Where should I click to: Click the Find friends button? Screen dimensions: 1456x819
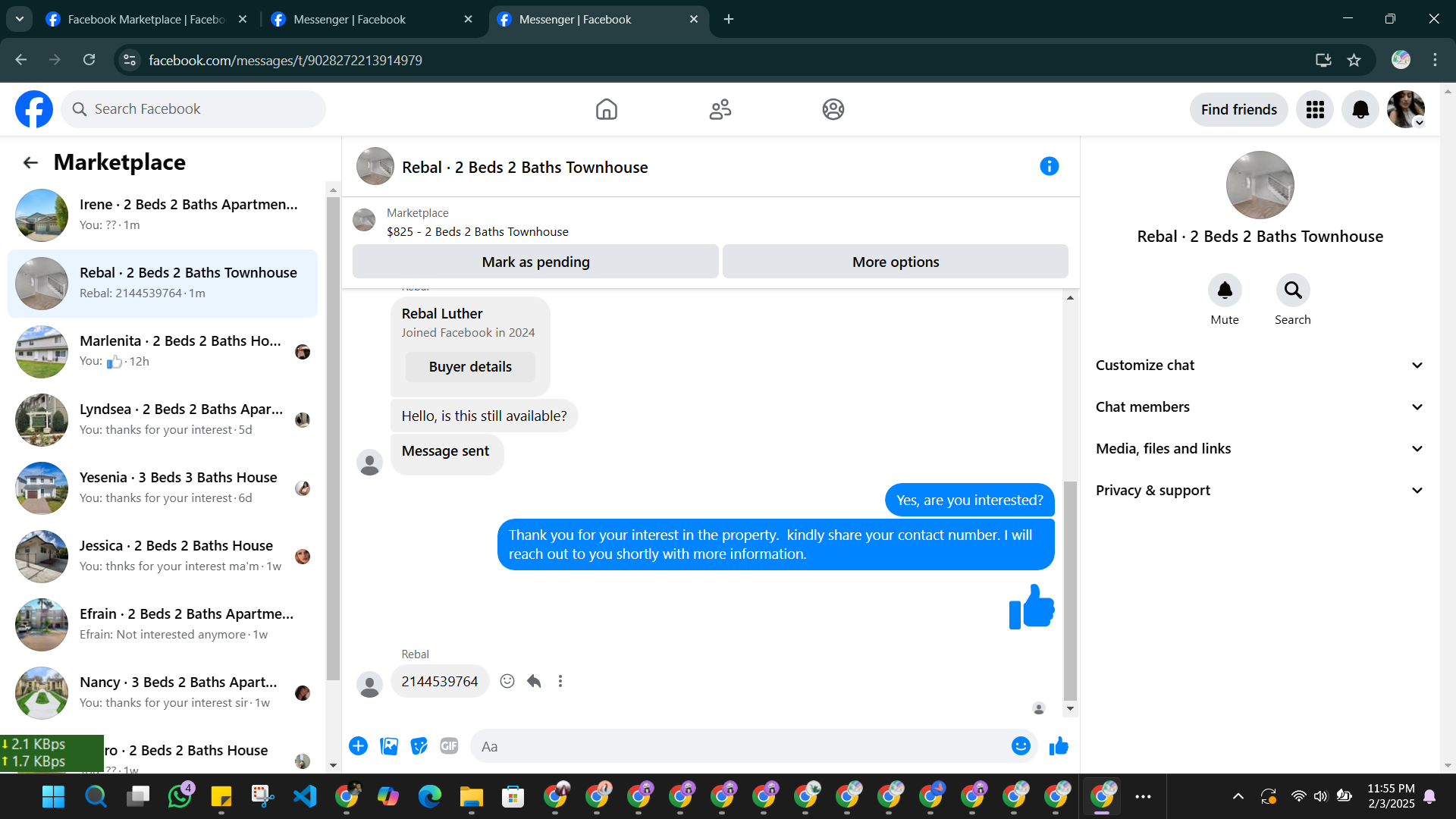click(x=1238, y=110)
